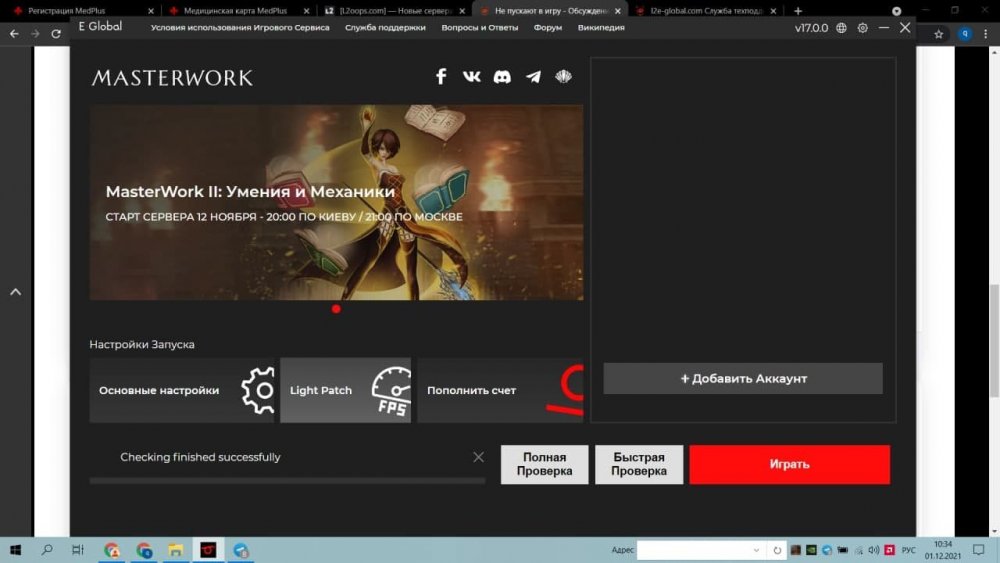
Task: Click the launcher settings gear icon
Action: (x=862, y=28)
